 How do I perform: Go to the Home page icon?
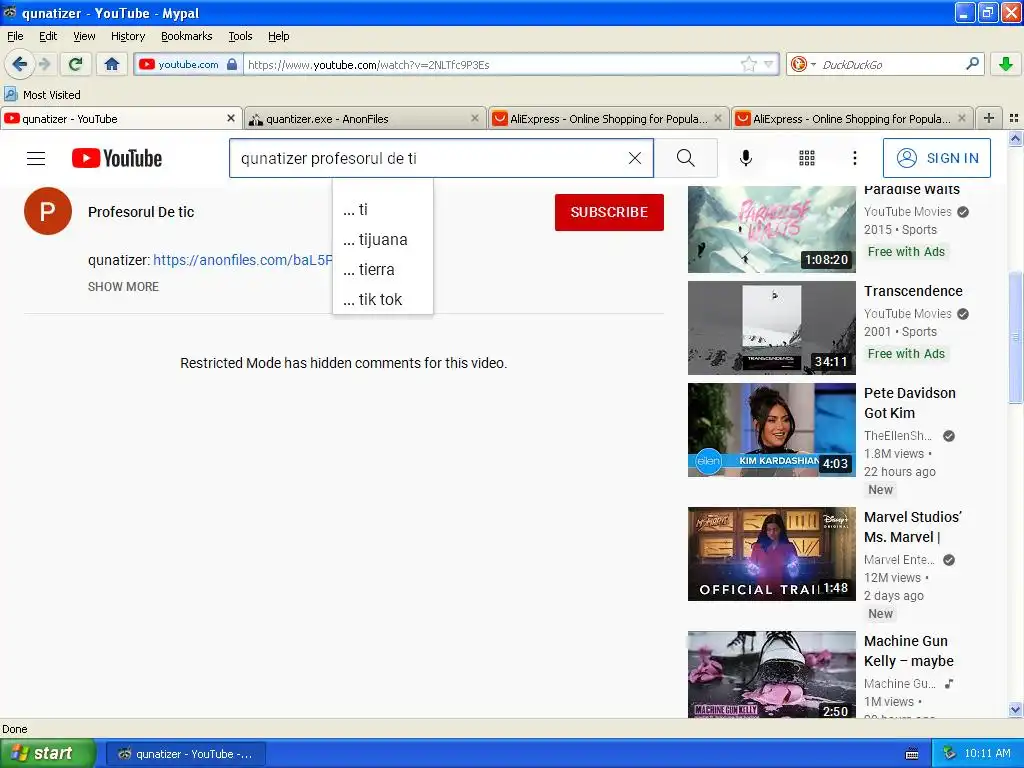click(112, 64)
